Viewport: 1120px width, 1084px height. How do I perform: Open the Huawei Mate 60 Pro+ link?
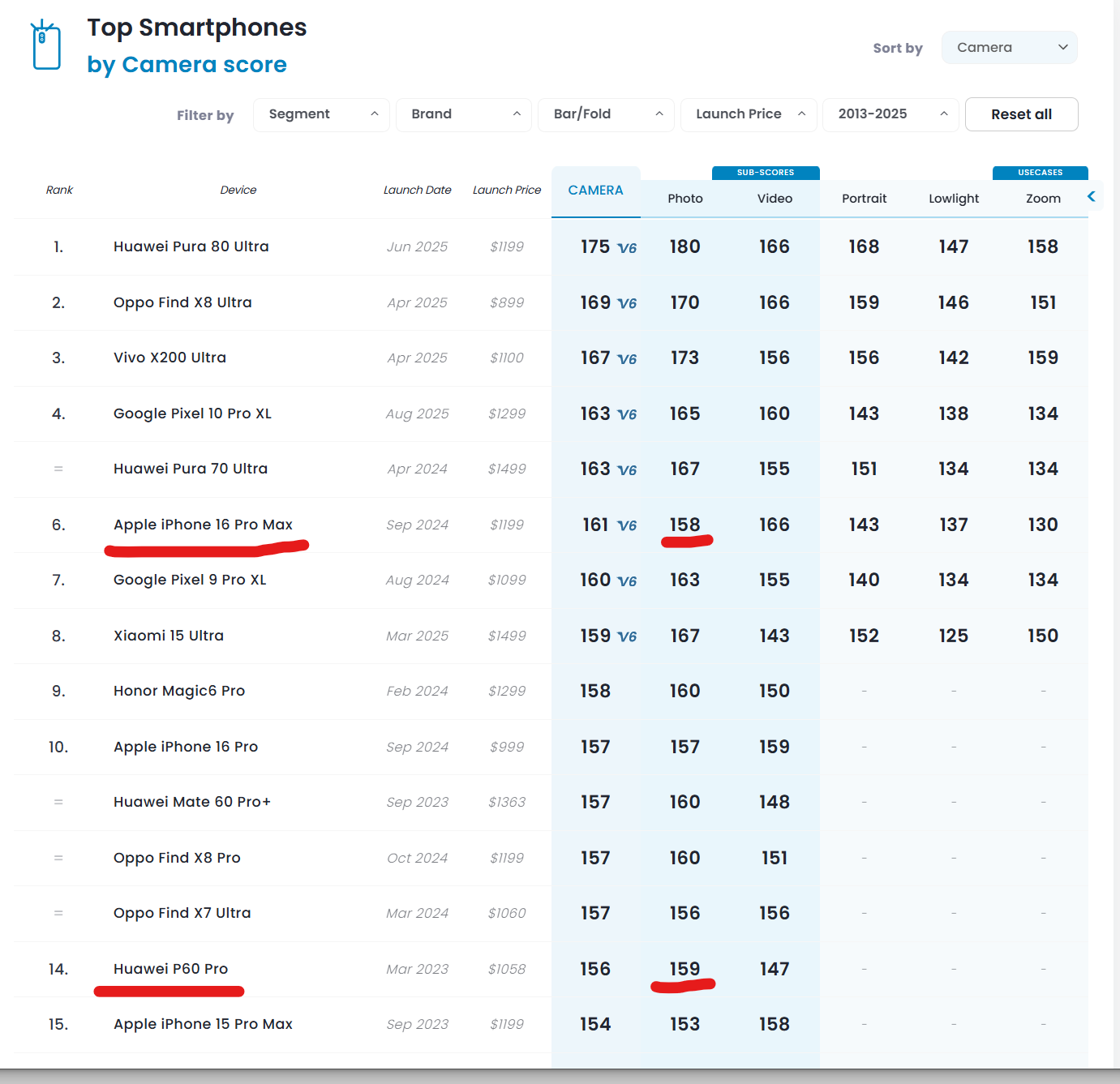(x=192, y=802)
